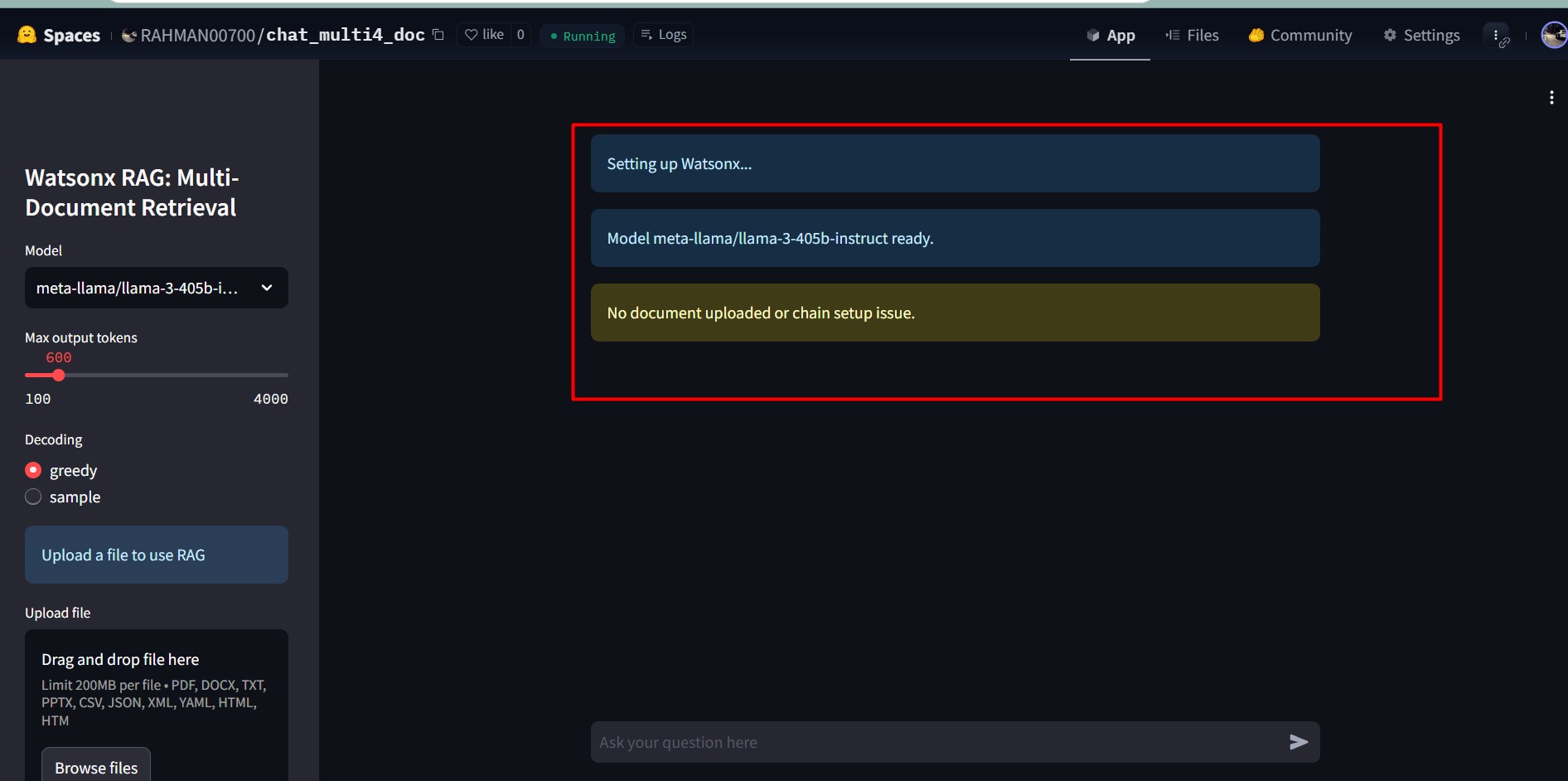Open the Settings tab
1568x781 pixels.
1421,35
